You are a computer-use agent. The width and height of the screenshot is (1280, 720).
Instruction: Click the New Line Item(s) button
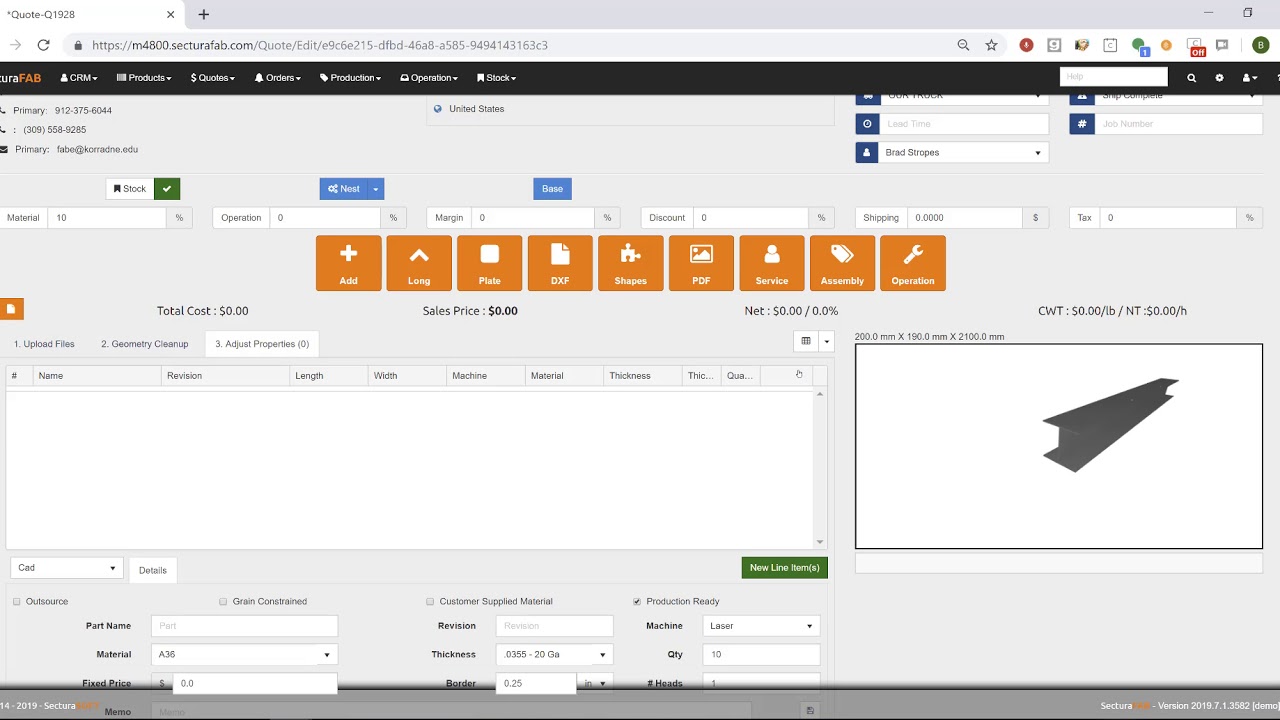point(785,568)
